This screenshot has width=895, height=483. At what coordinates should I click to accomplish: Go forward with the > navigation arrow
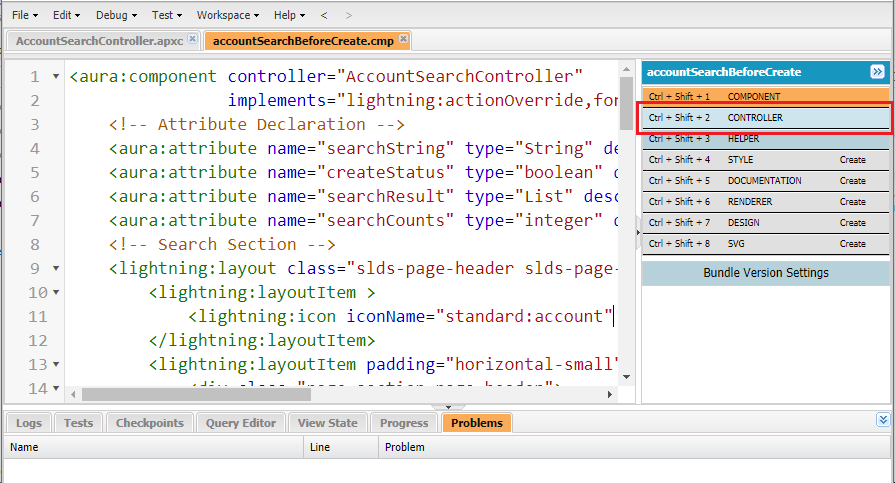(349, 15)
